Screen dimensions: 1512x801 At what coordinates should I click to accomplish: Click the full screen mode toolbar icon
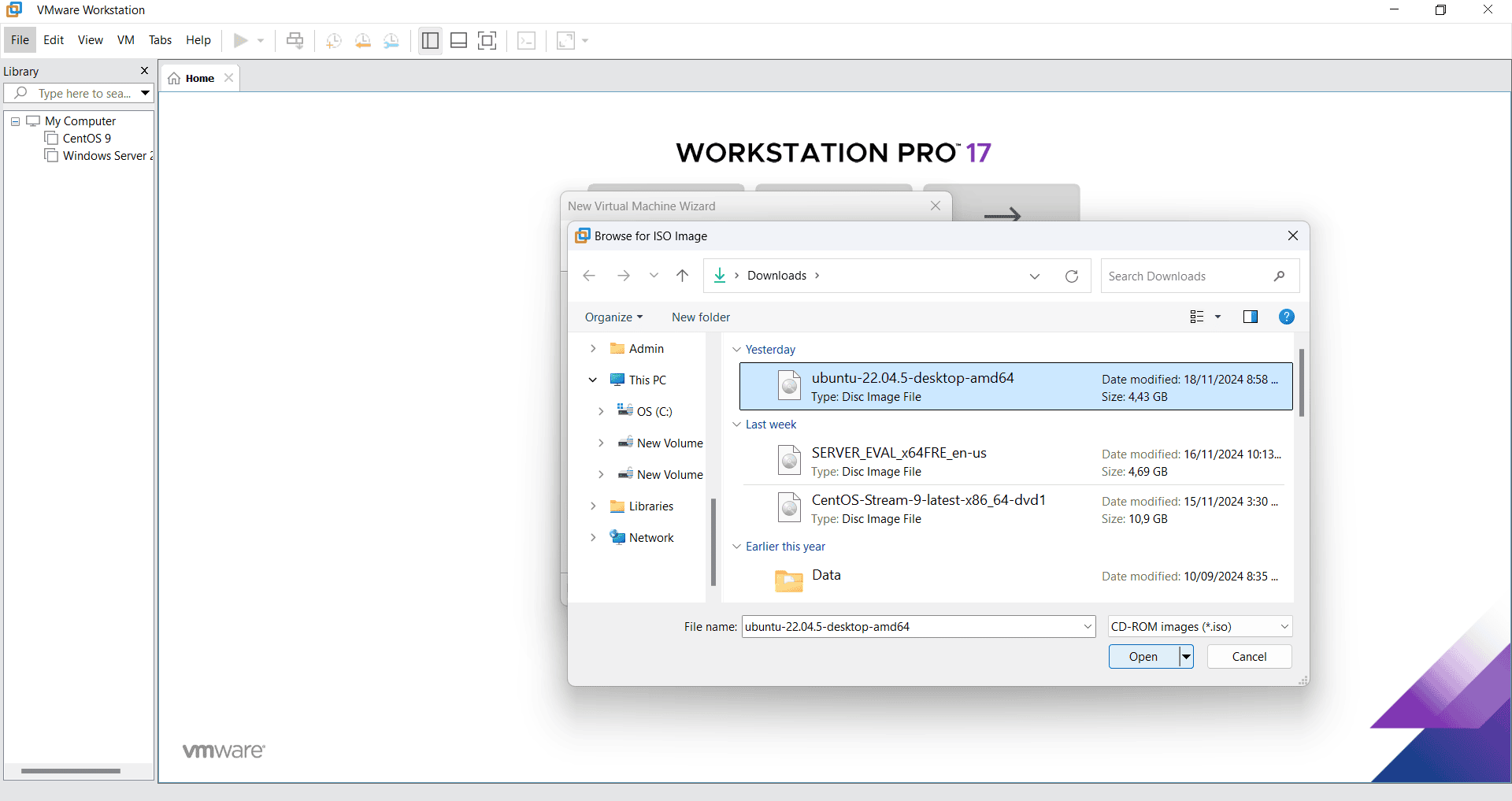487,41
